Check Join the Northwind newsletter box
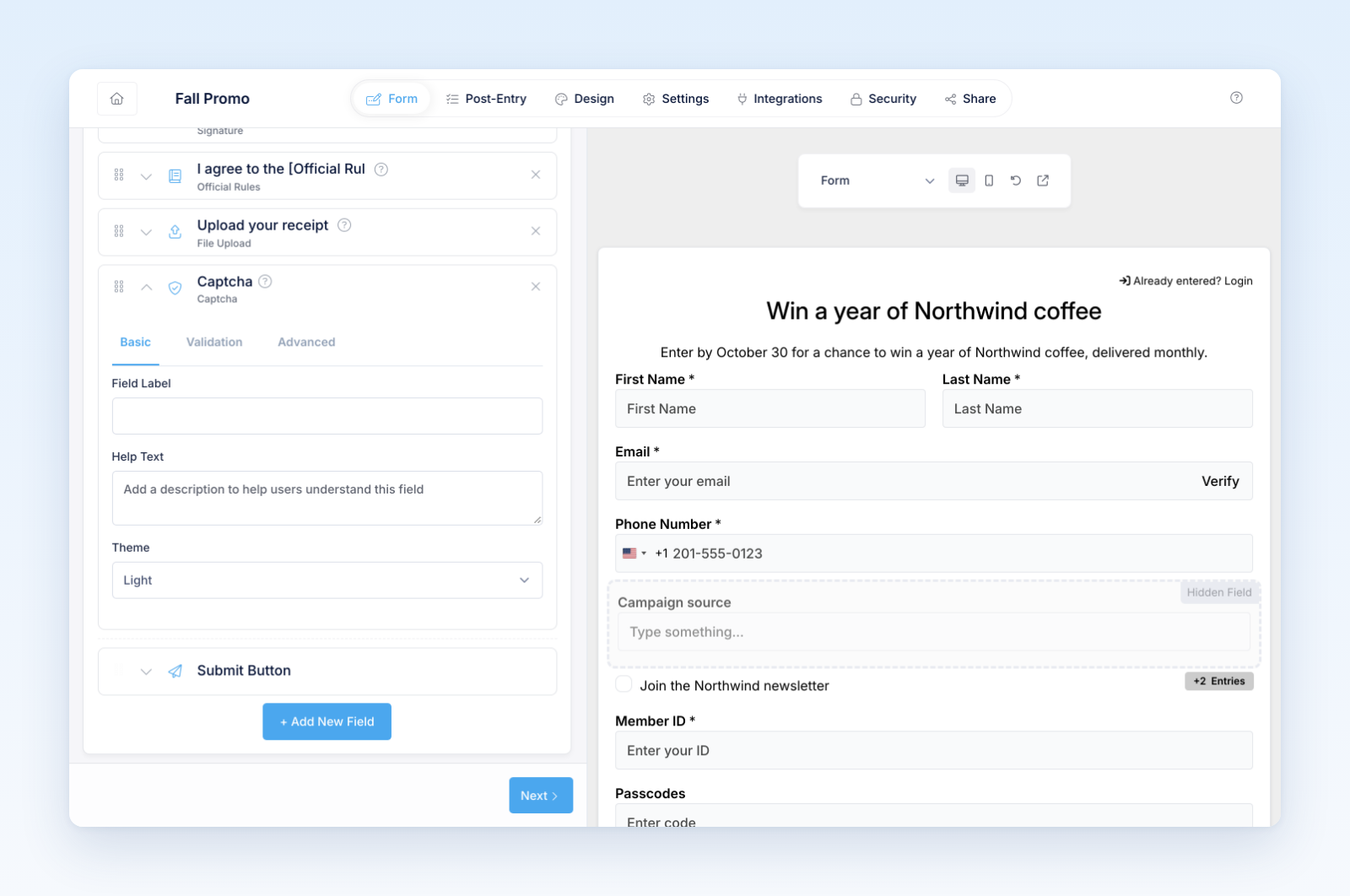1350x896 pixels. [x=624, y=684]
